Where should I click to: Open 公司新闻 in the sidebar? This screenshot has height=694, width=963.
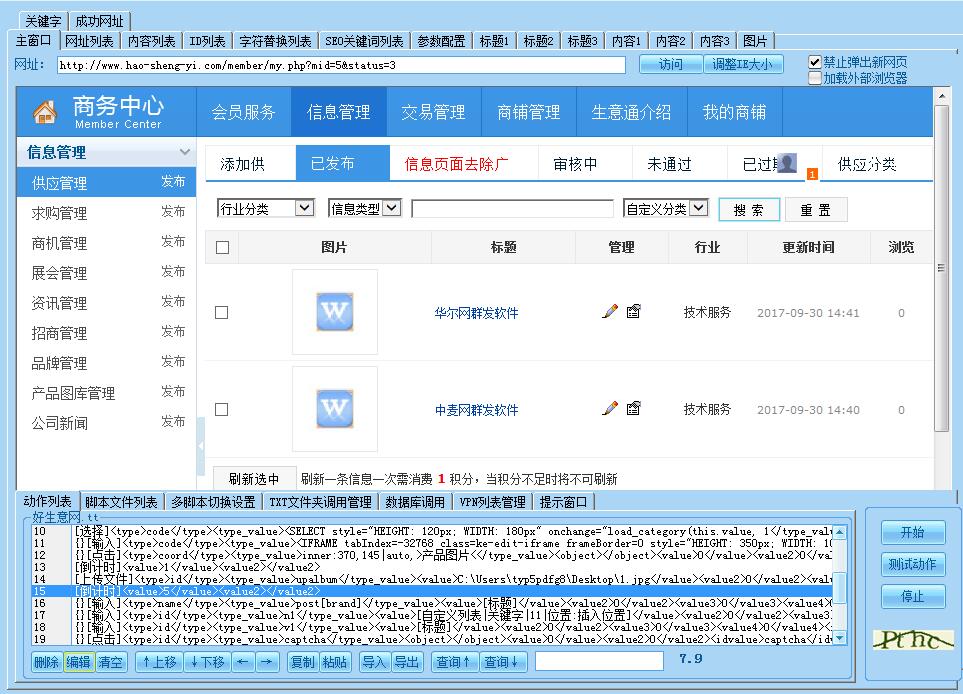[60, 423]
